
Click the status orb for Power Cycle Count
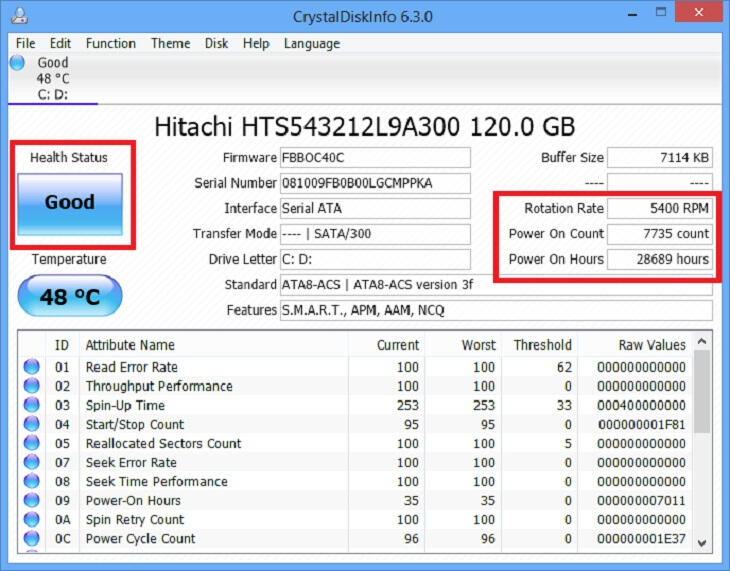point(31,538)
